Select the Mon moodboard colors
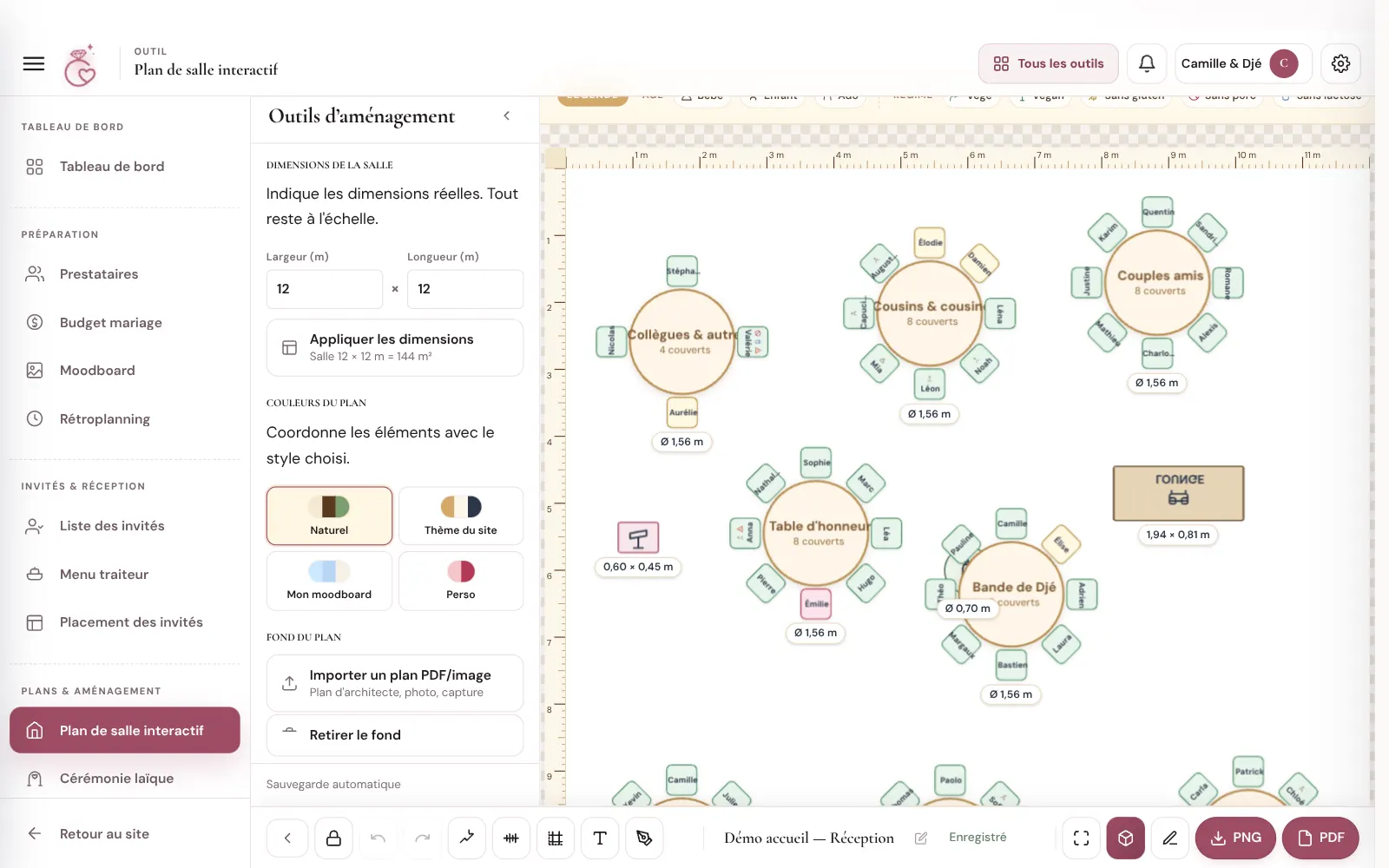1389x868 pixels. pyautogui.click(x=329, y=581)
